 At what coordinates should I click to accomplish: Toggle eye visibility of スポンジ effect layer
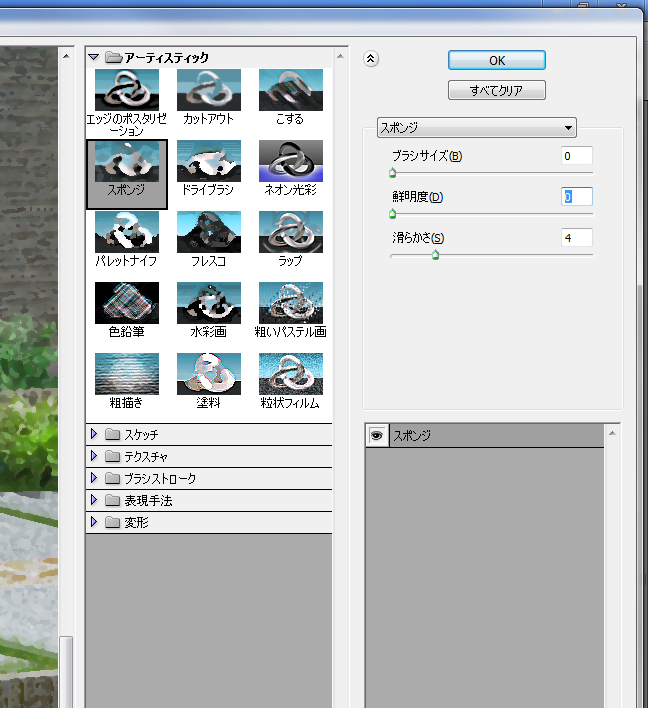[x=377, y=435]
